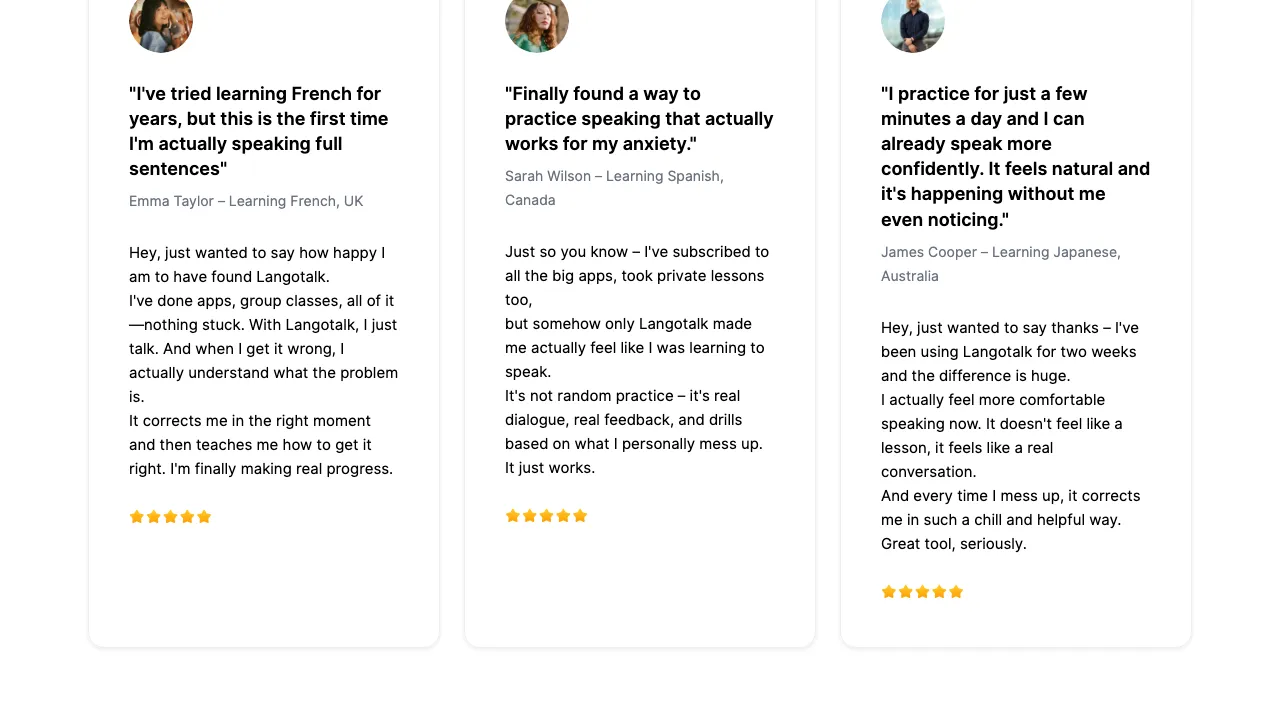The height and width of the screenshot is (720, 1280).
Task: Click the last star in Emma's rating
Action: 204,517
